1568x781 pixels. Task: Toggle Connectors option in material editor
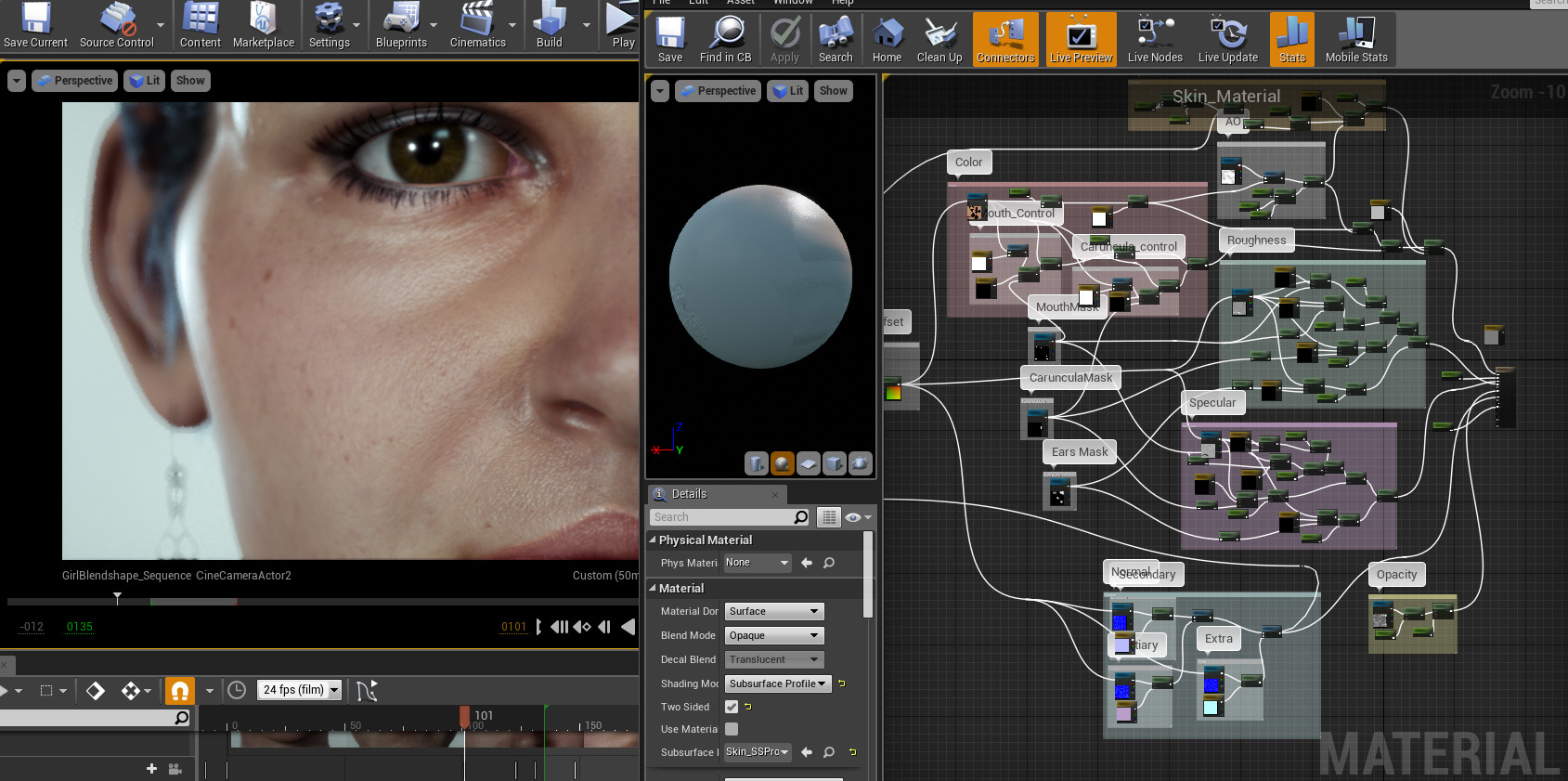pyautogui.click(x=1005, y=40)
